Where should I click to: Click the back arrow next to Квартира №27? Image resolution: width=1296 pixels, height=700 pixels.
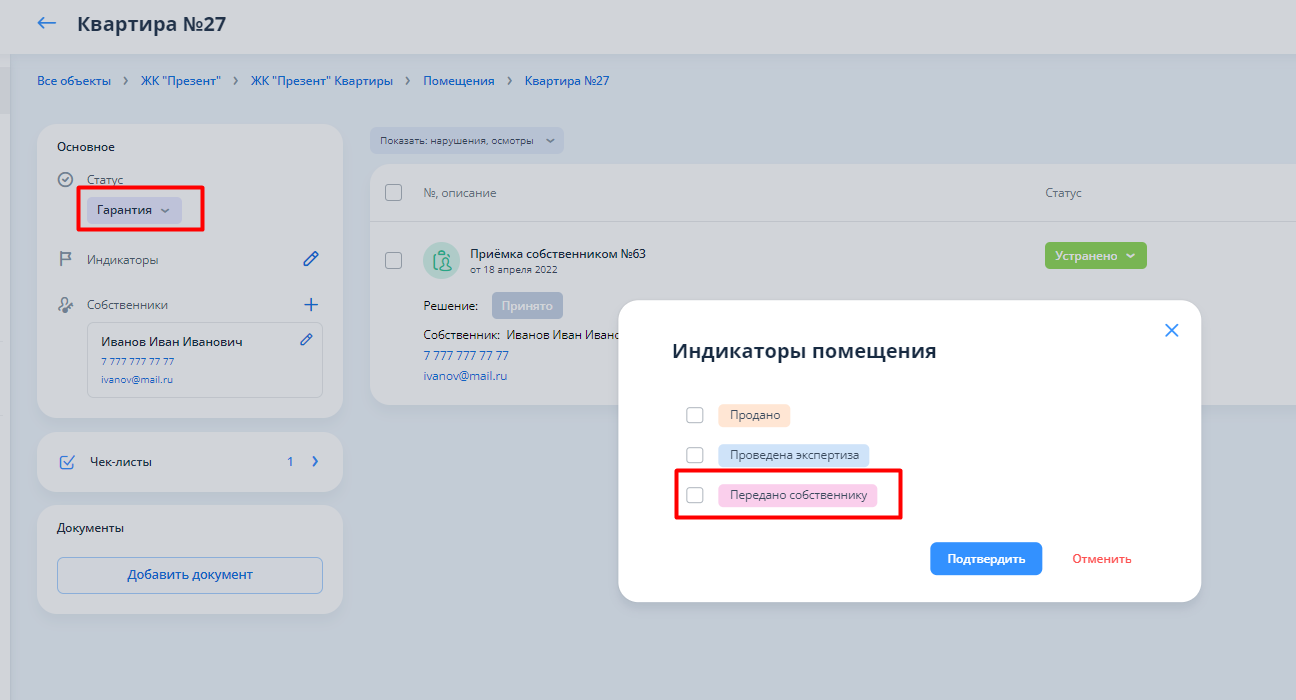(x=46, y=23)
